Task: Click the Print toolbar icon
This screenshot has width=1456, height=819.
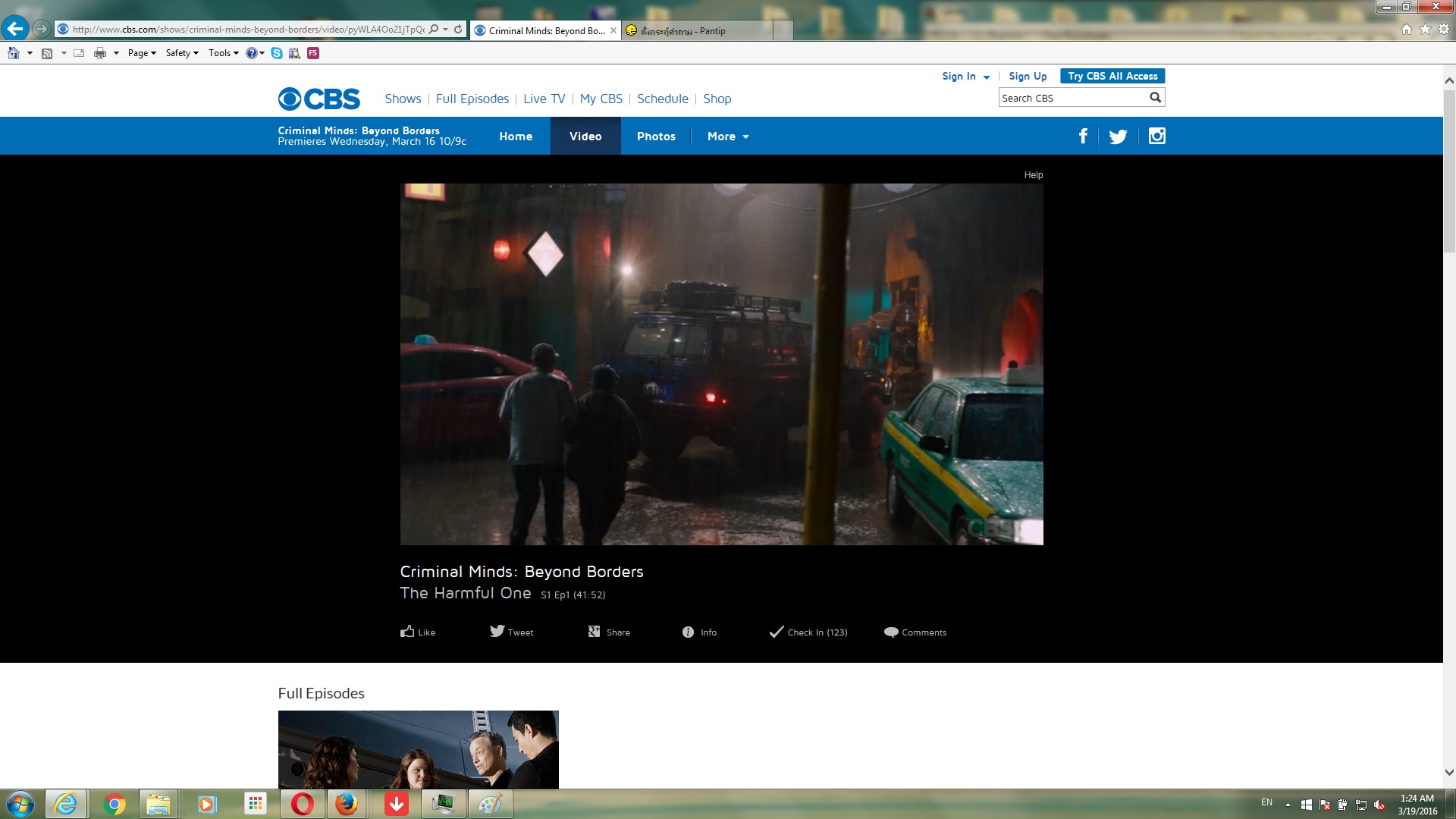Action: click(x=100, y=53)
